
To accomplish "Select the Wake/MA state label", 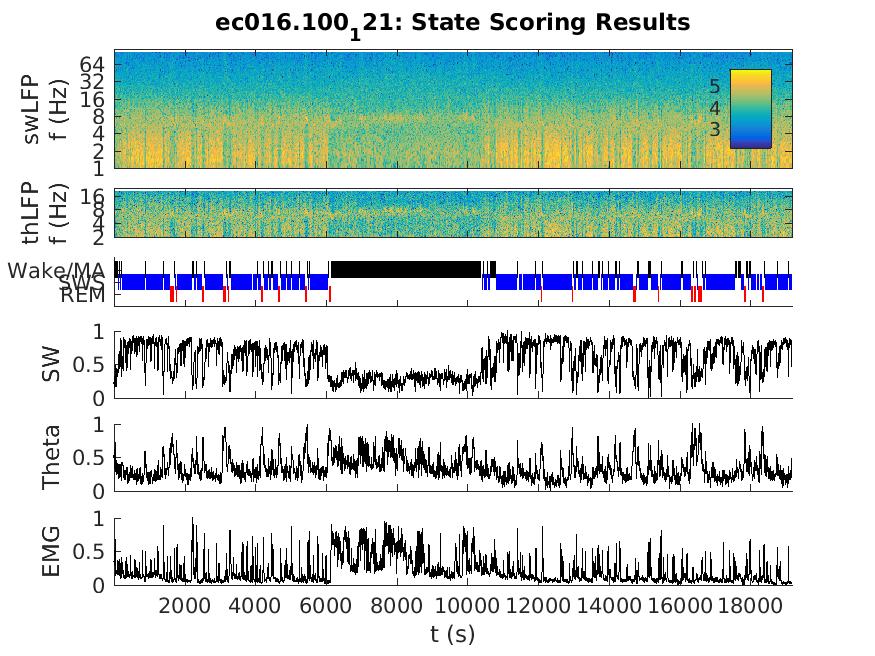I will pos(57,270).
